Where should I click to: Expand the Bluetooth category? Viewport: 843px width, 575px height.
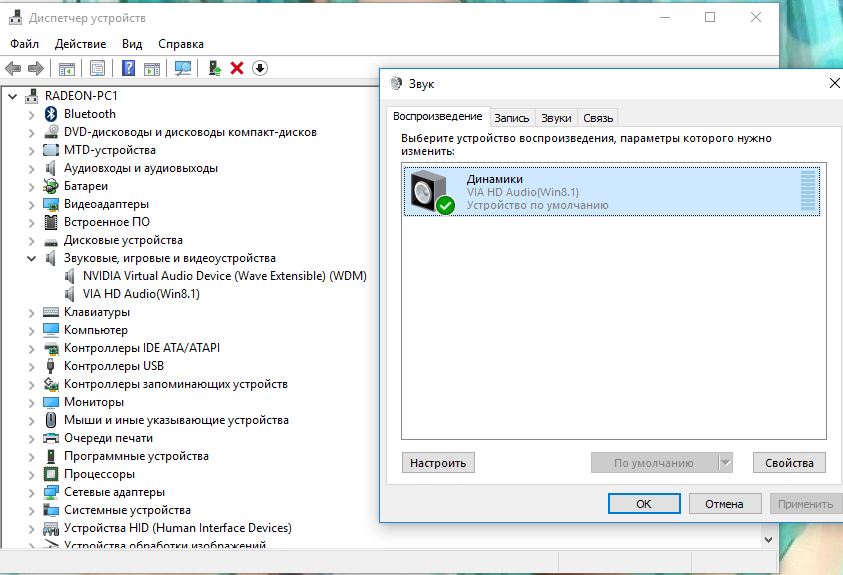[x=31, y=115]
